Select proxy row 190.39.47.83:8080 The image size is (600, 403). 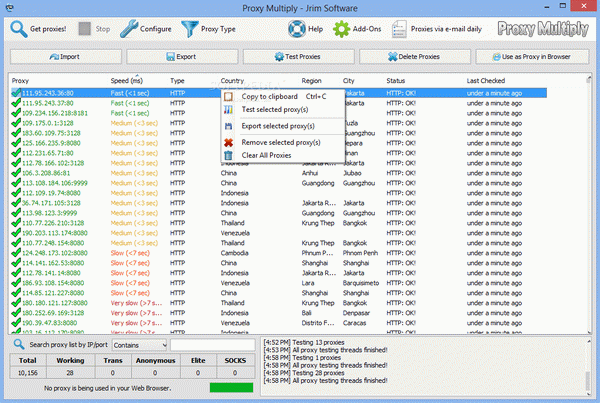(x=279, y=323)
